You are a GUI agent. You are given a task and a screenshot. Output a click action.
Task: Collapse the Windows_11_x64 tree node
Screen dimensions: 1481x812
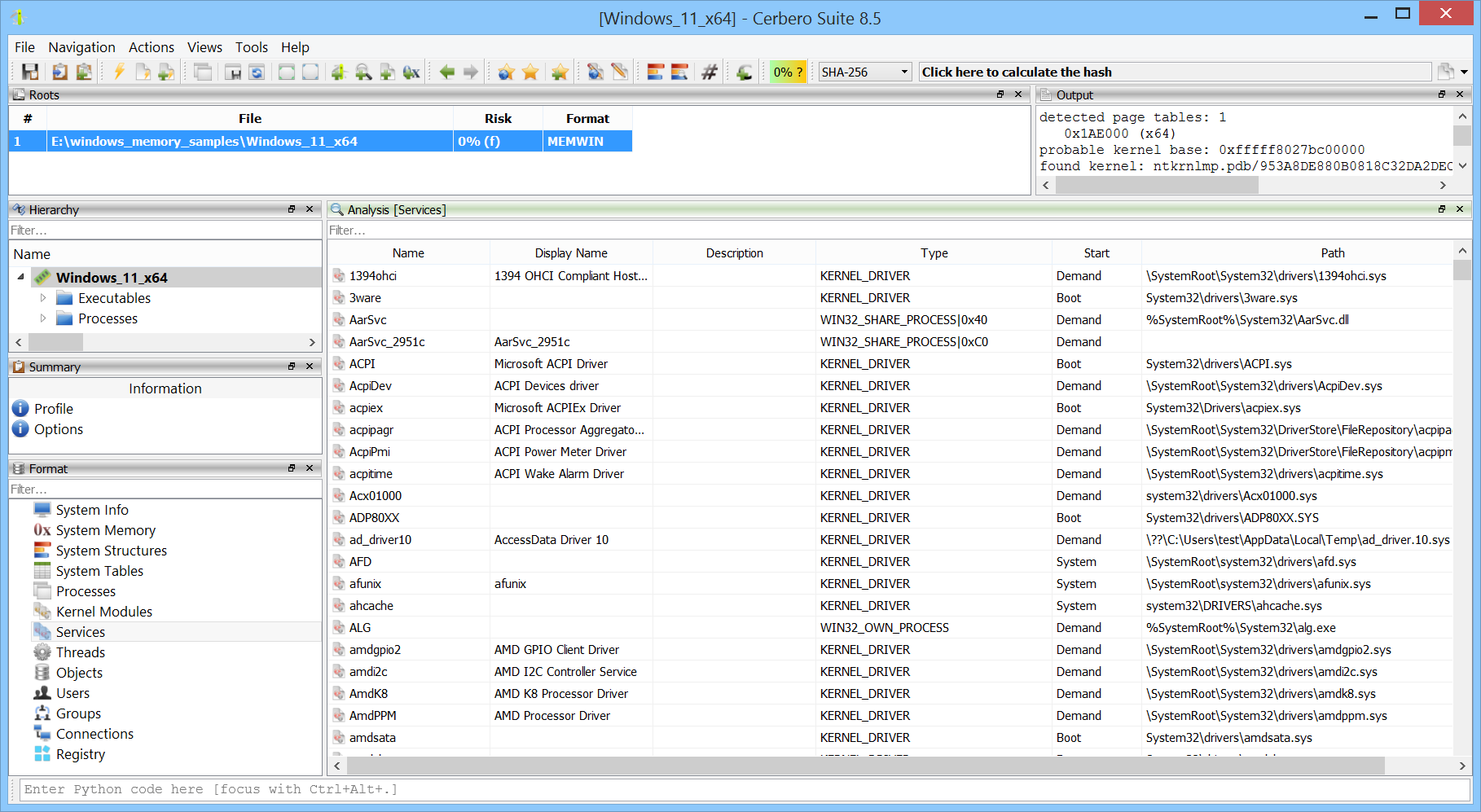coord(20,277)
